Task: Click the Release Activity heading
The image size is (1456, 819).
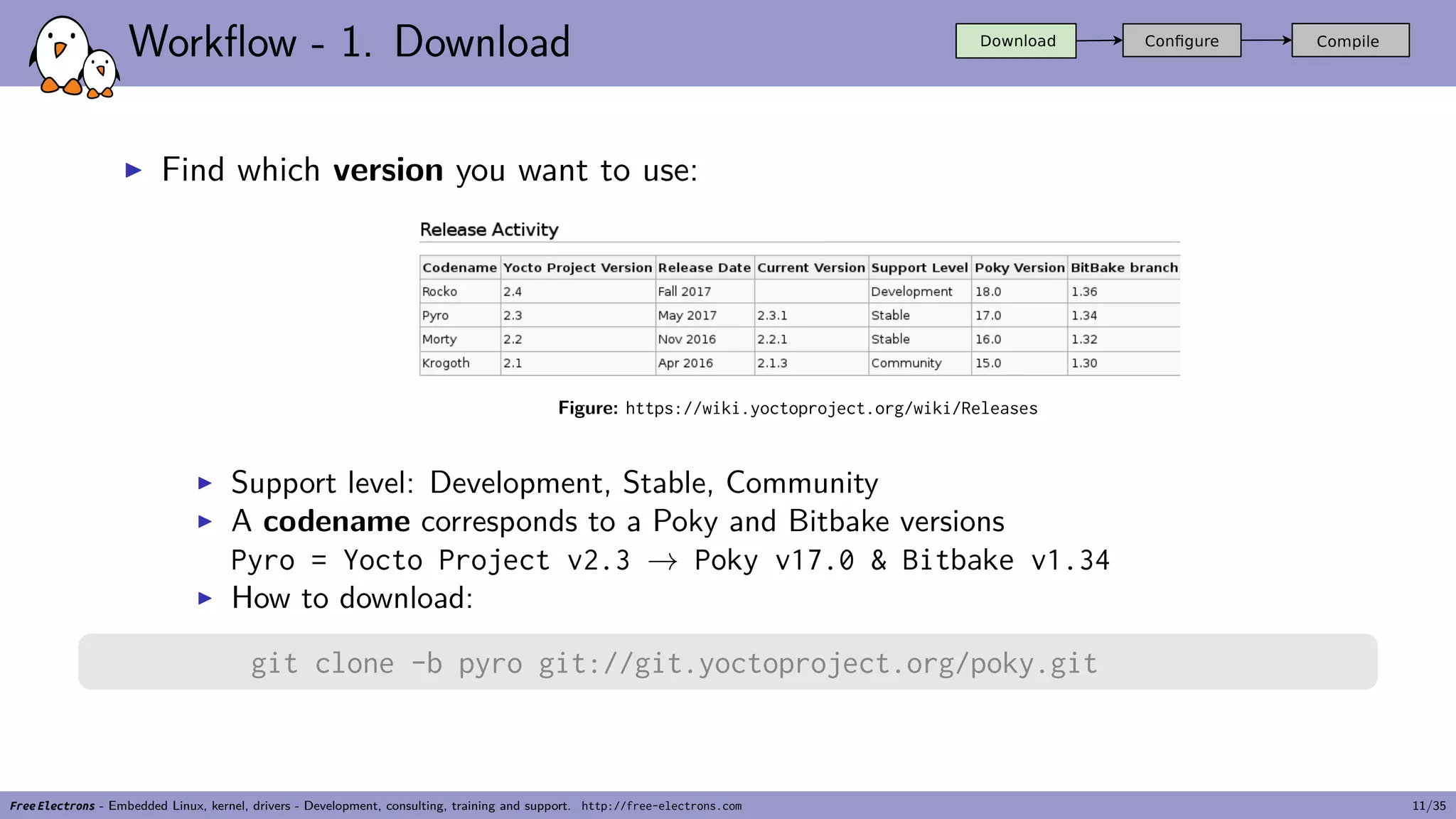Action: (x=489, y=230)
